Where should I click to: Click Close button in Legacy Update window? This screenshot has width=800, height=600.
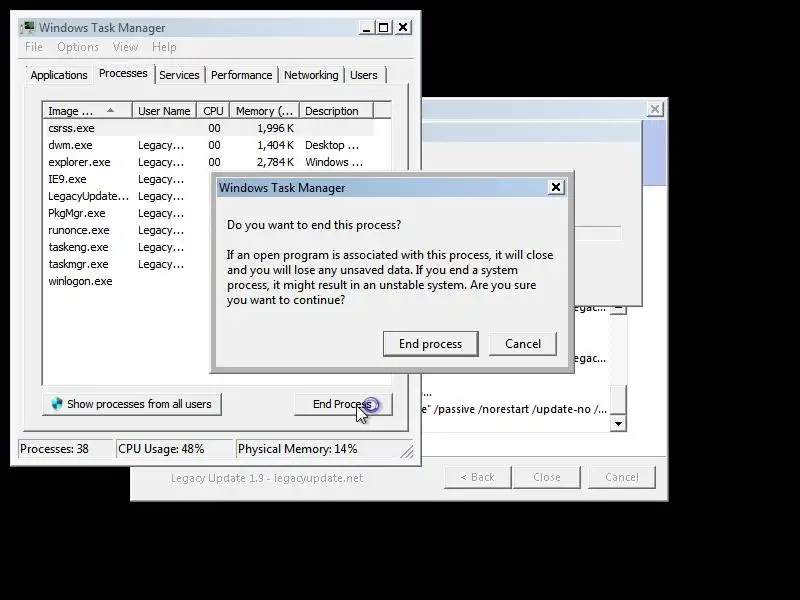pyautogui.click(x=546, y=477)
